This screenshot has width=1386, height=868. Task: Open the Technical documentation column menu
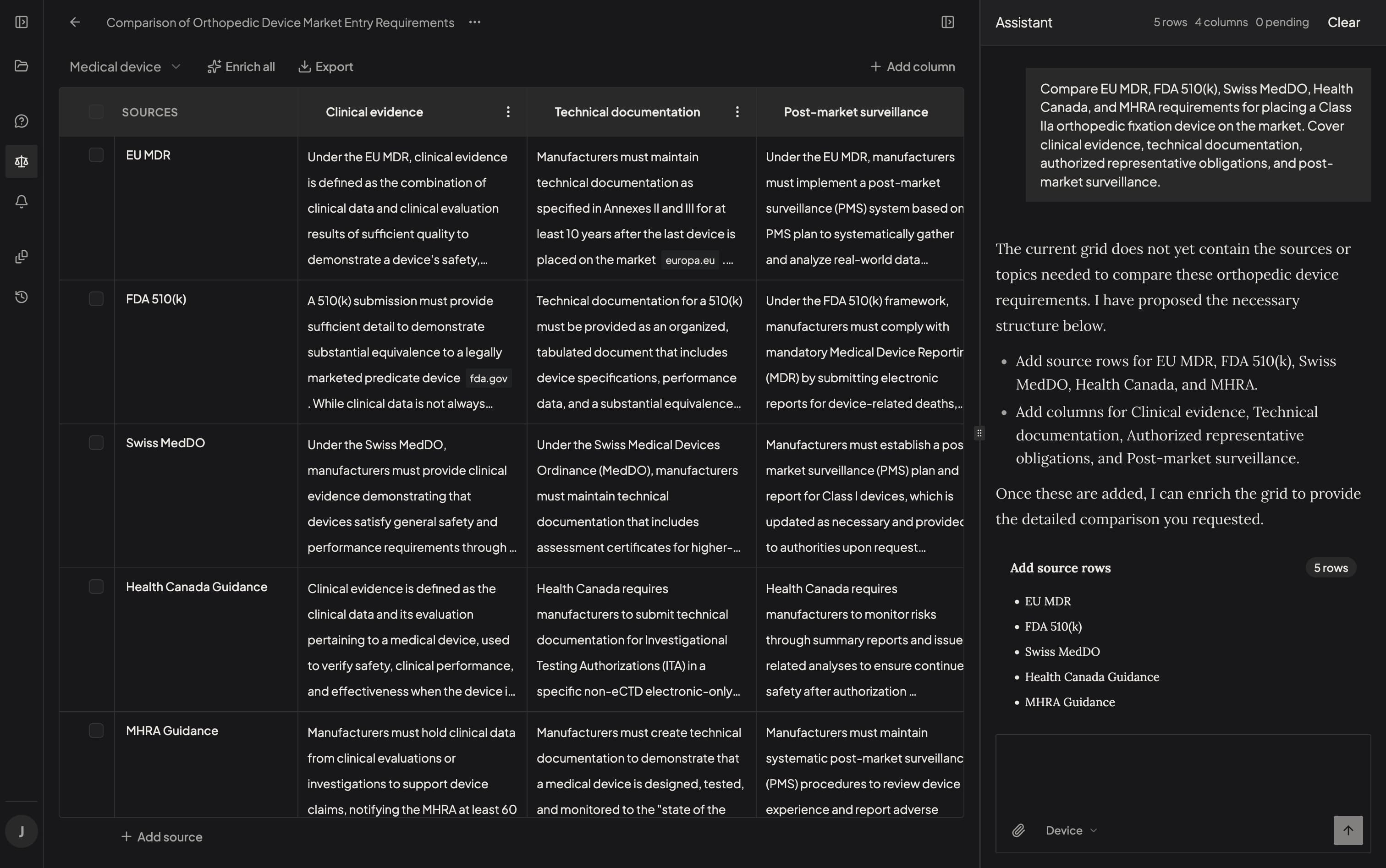click(737, 112)
